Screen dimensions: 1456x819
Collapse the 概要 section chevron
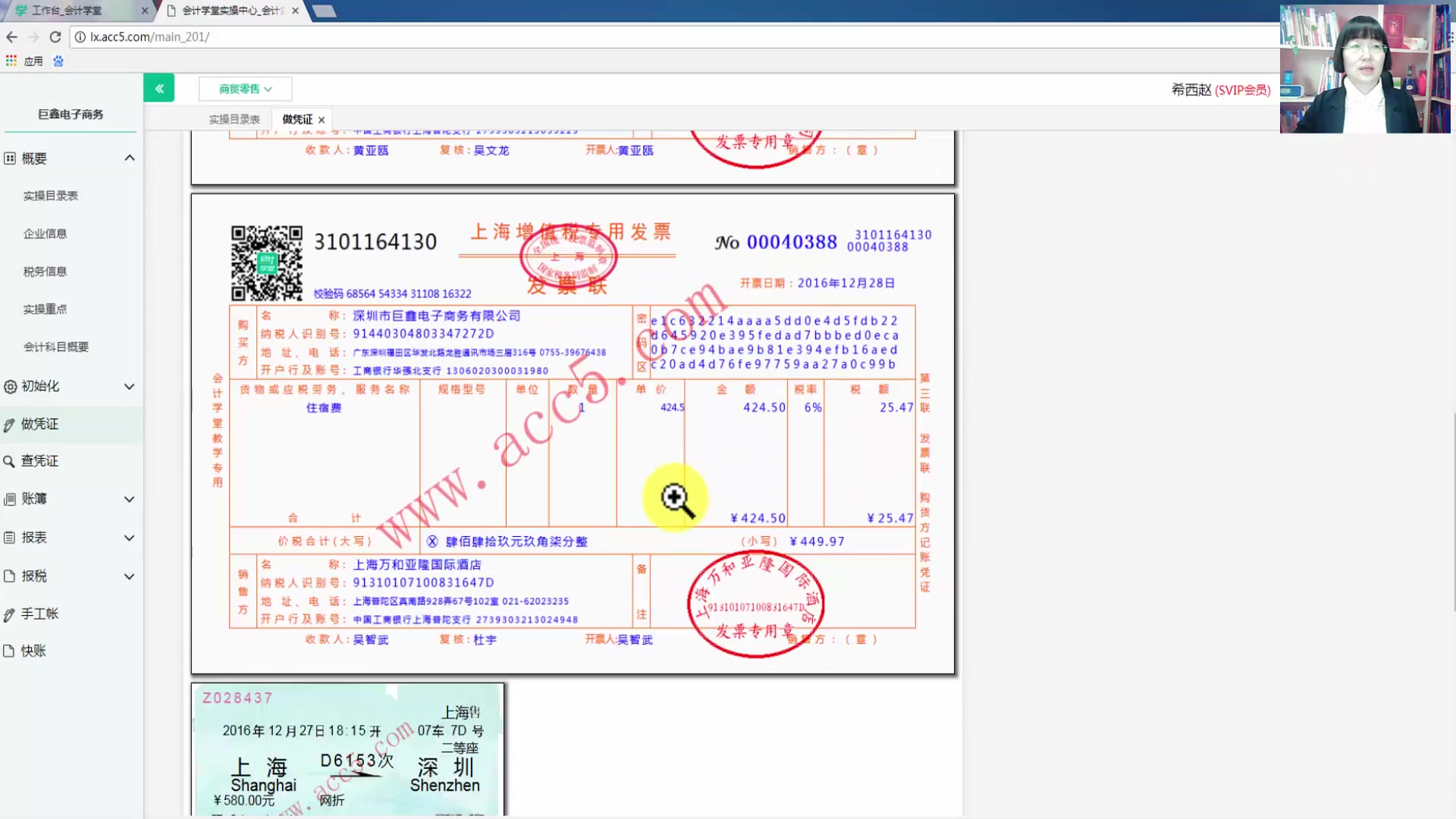pyautogui.click(x=130, y=158)
